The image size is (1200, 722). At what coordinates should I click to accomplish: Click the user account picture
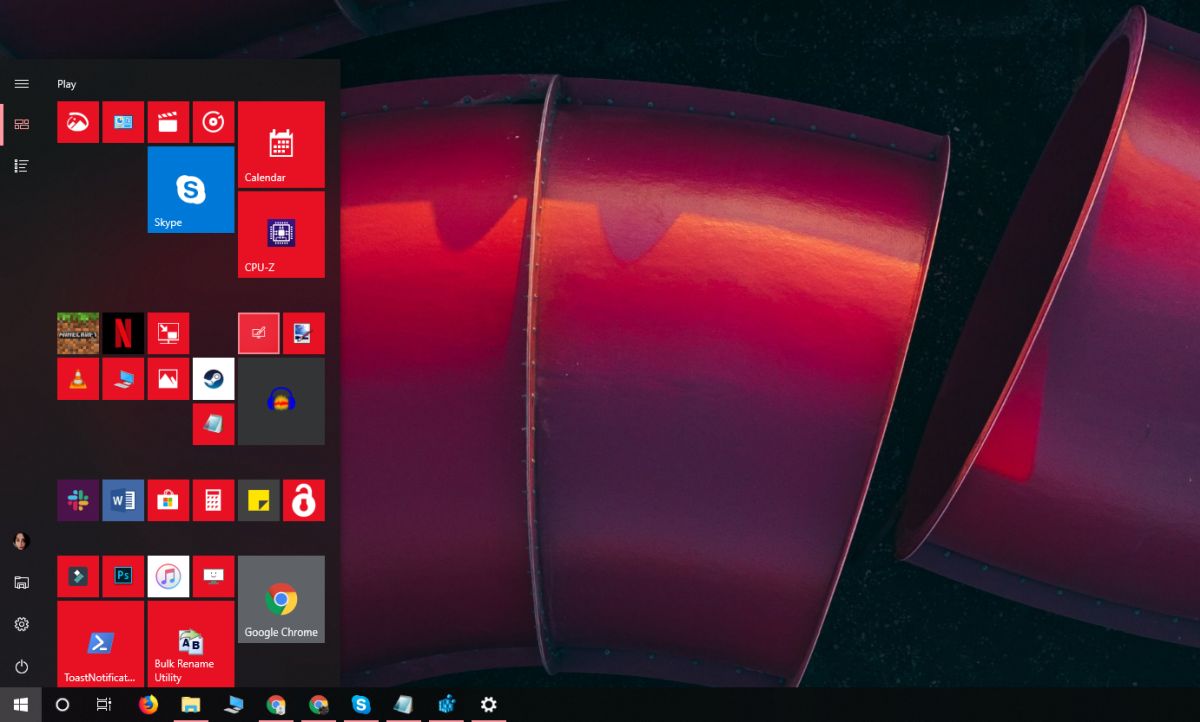pos(21,540)
